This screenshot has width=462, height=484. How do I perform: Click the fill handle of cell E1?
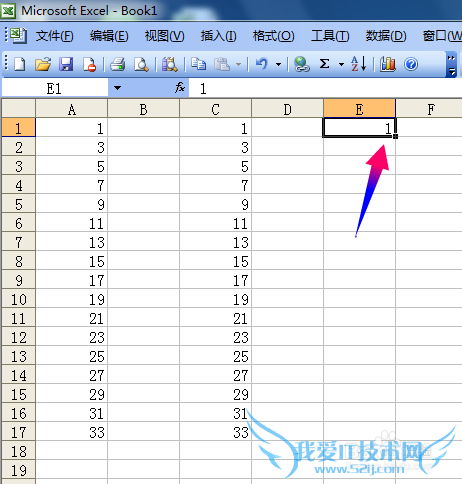[x=395, y=136]
